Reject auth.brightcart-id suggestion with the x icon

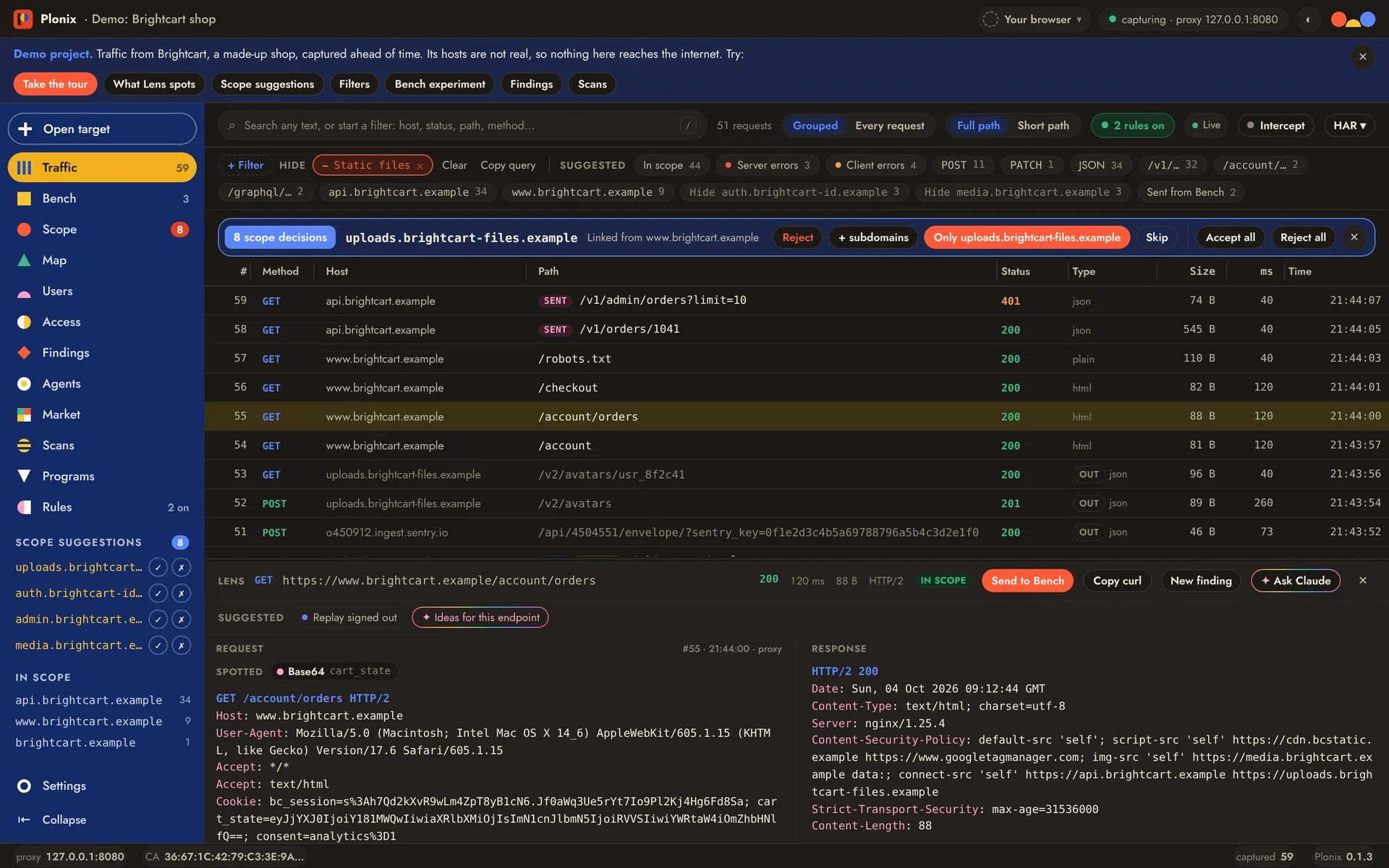(x=181, y=593)
